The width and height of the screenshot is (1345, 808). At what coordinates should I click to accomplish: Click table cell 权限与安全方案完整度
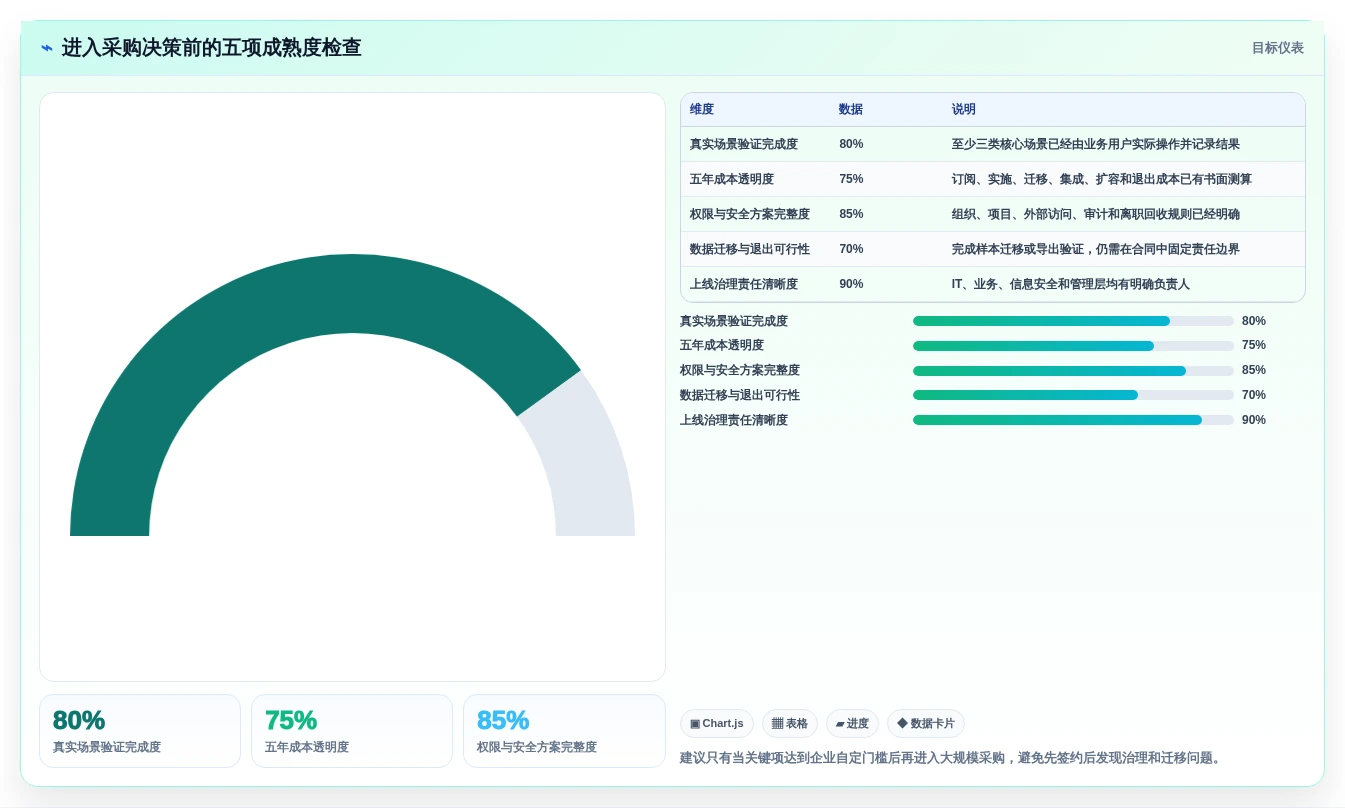tap(750, 214)
